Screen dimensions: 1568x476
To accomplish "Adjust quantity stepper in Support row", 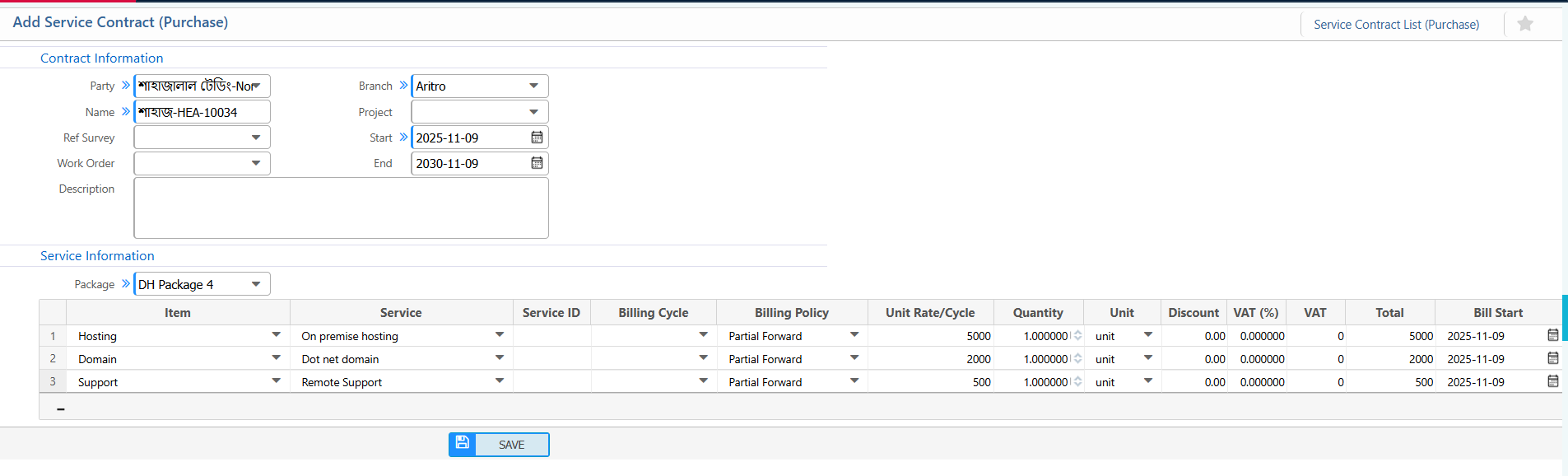I will point(1077,382).
